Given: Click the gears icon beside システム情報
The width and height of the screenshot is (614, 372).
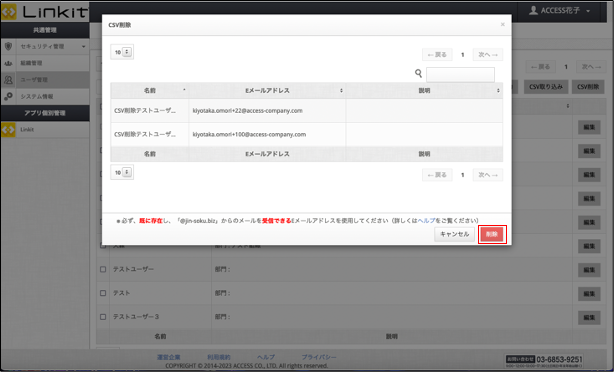Looking at the screenshot, I should pos(8,96).
